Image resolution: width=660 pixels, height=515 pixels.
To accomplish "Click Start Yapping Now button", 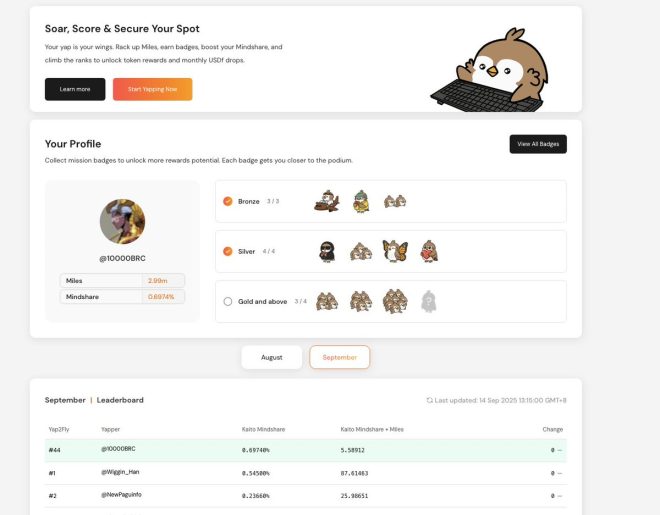I will (x=152, y=89).
